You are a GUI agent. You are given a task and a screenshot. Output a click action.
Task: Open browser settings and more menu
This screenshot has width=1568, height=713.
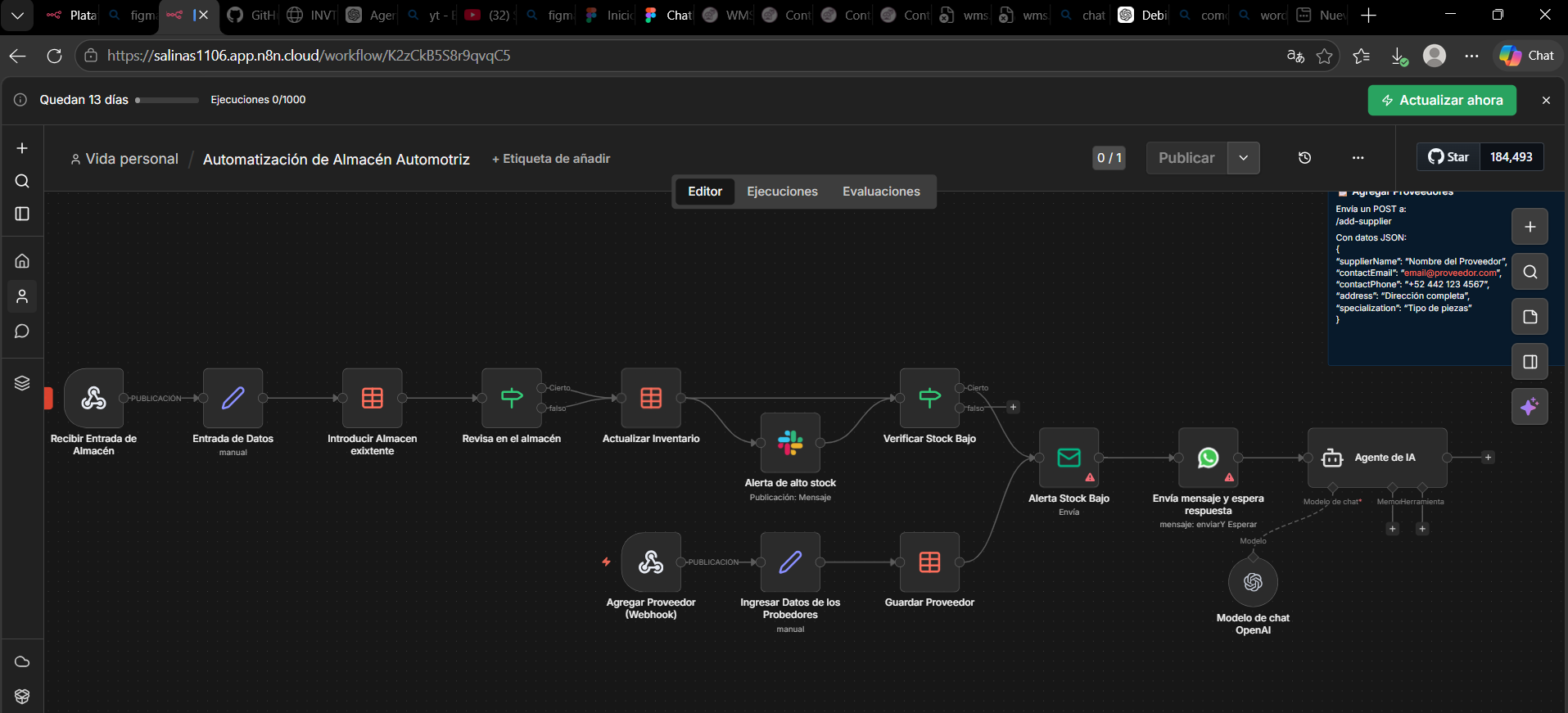click(1471, 56)
